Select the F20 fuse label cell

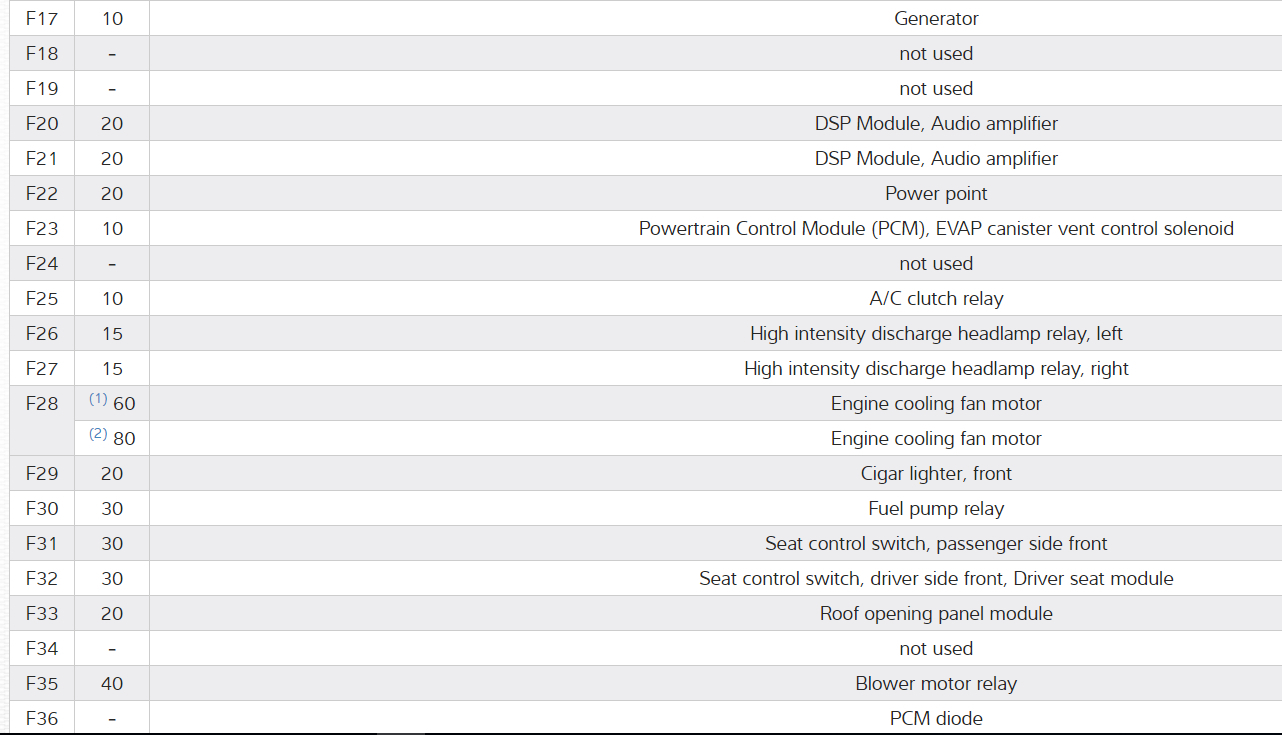pos(42,123)
